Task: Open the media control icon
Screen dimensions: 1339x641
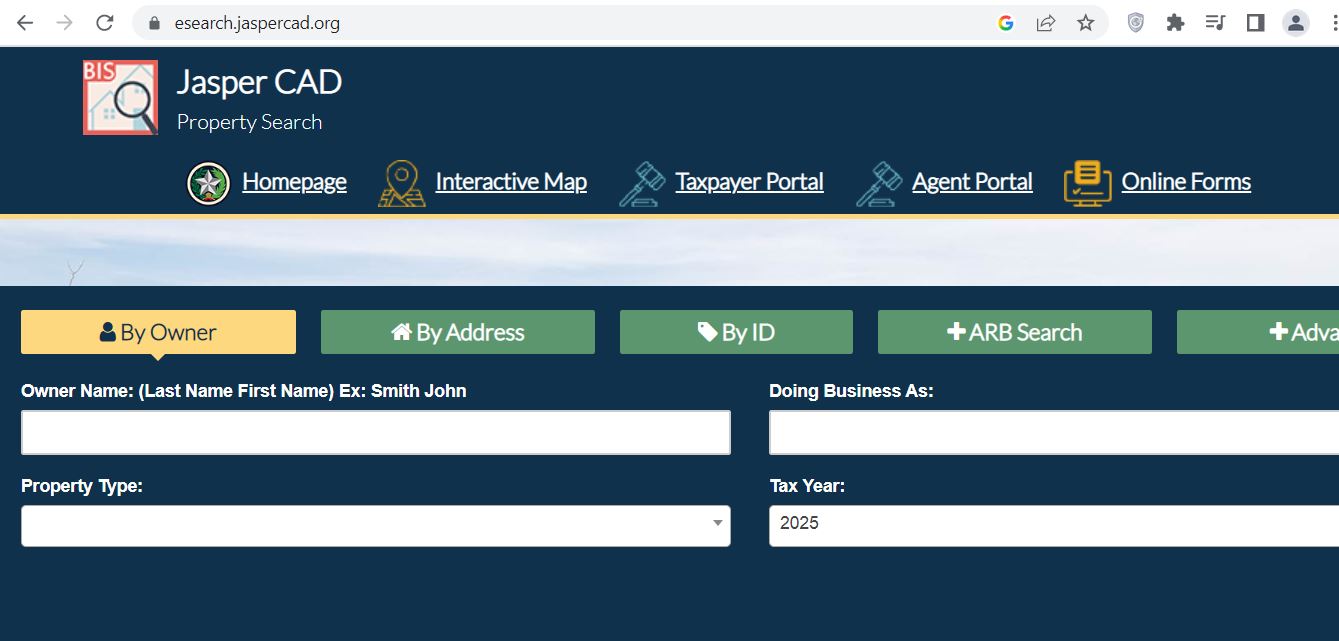Action: point(1215,23)
